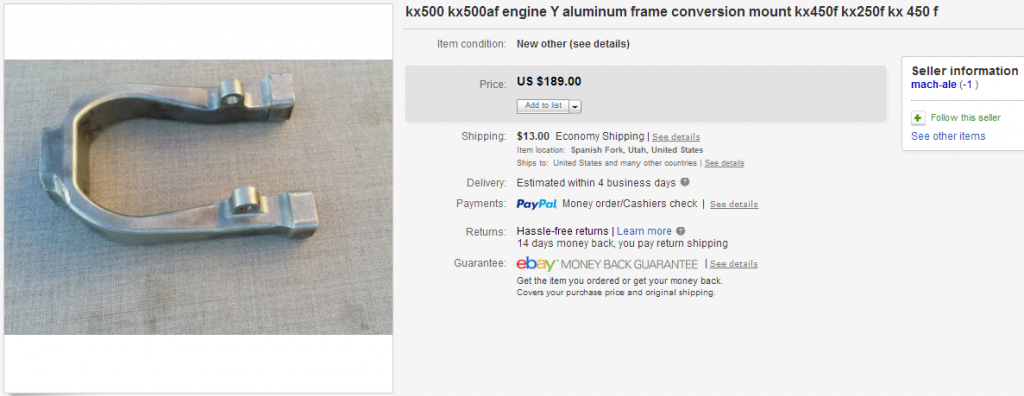Click Learn more about hassle-free returns
The height and width of the screenshot is (396, 1024).
[x=644, y=231]
